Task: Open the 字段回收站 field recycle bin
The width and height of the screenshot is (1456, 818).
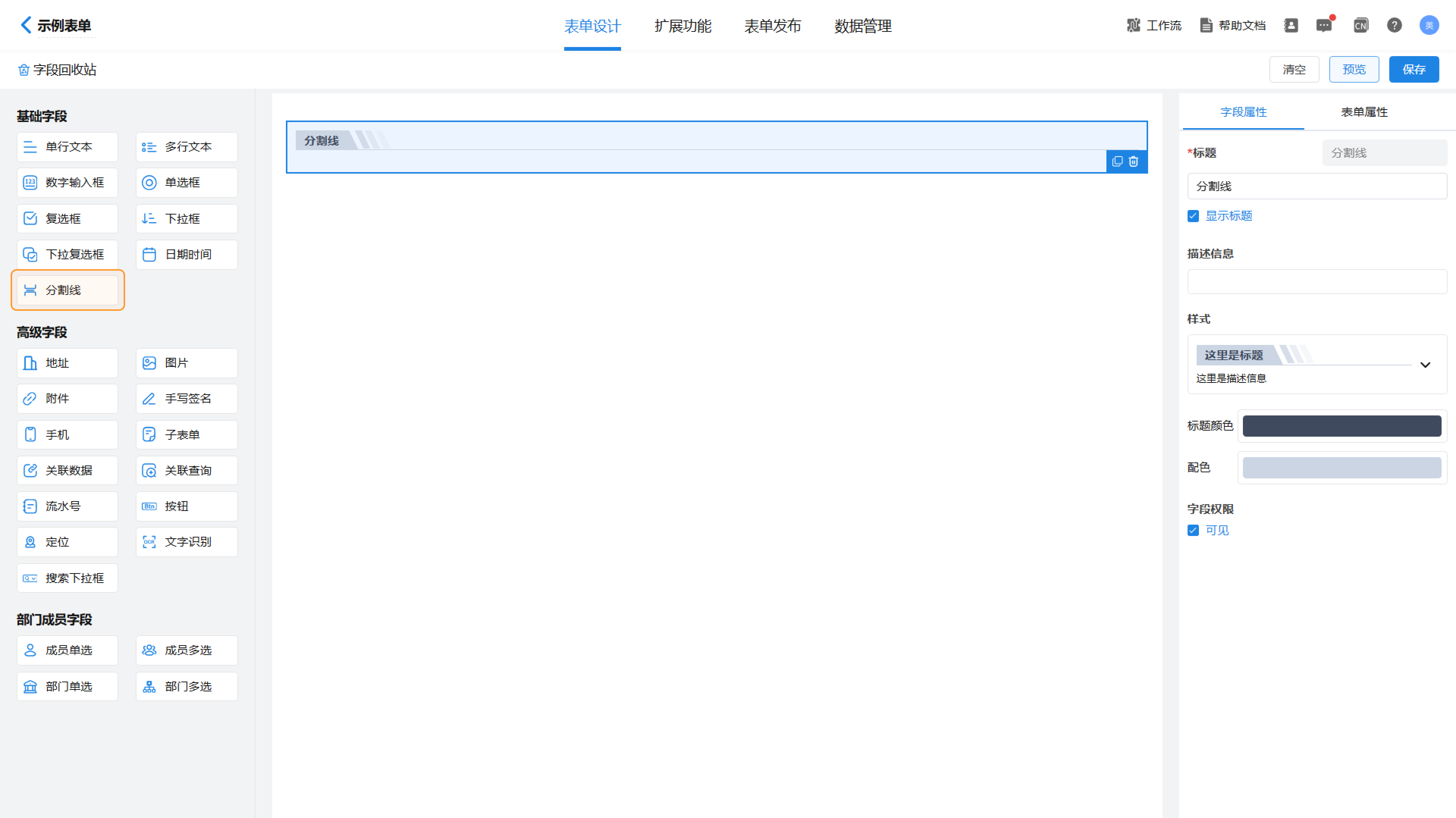Action: [x=57, y=69]
